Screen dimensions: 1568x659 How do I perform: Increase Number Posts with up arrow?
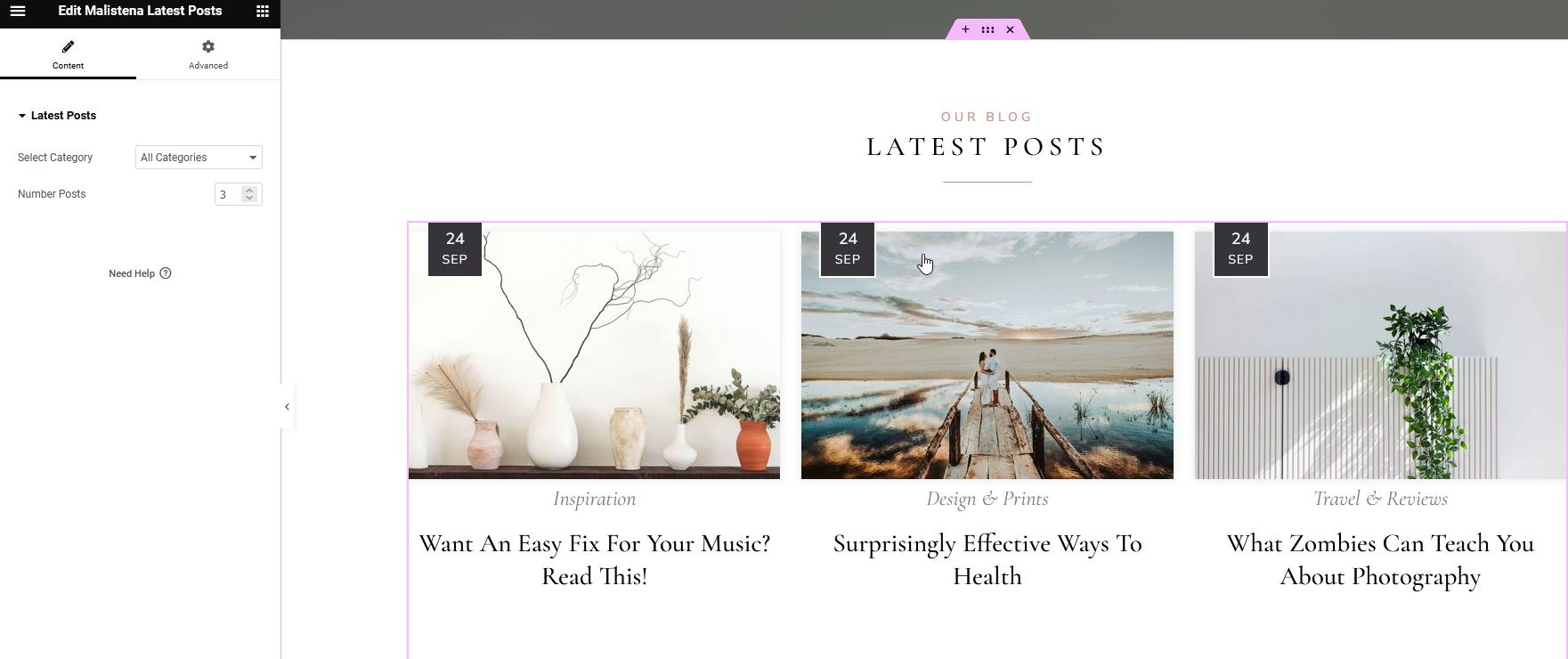click(x=249, y=190)
